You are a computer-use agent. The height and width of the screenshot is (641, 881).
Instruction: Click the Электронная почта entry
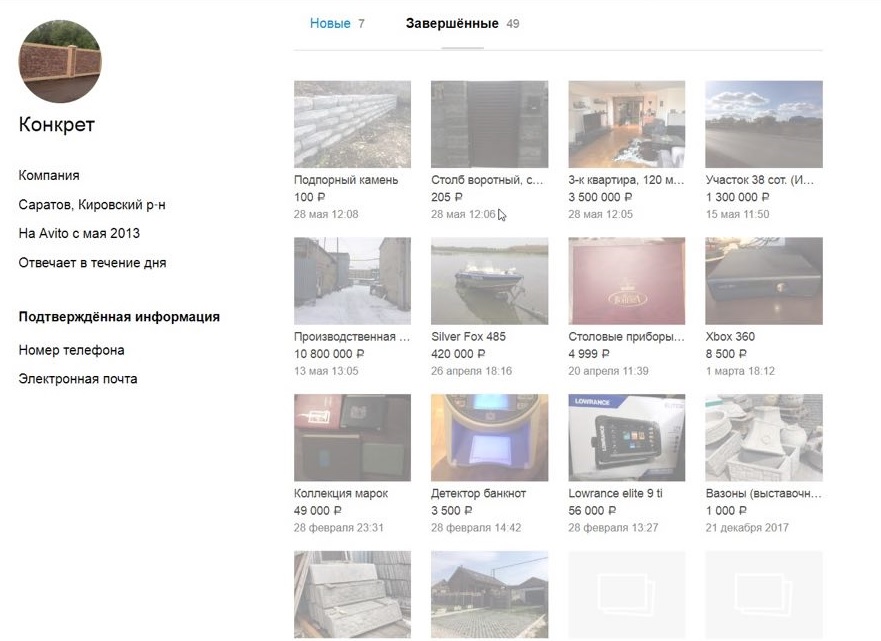(78, 379)
